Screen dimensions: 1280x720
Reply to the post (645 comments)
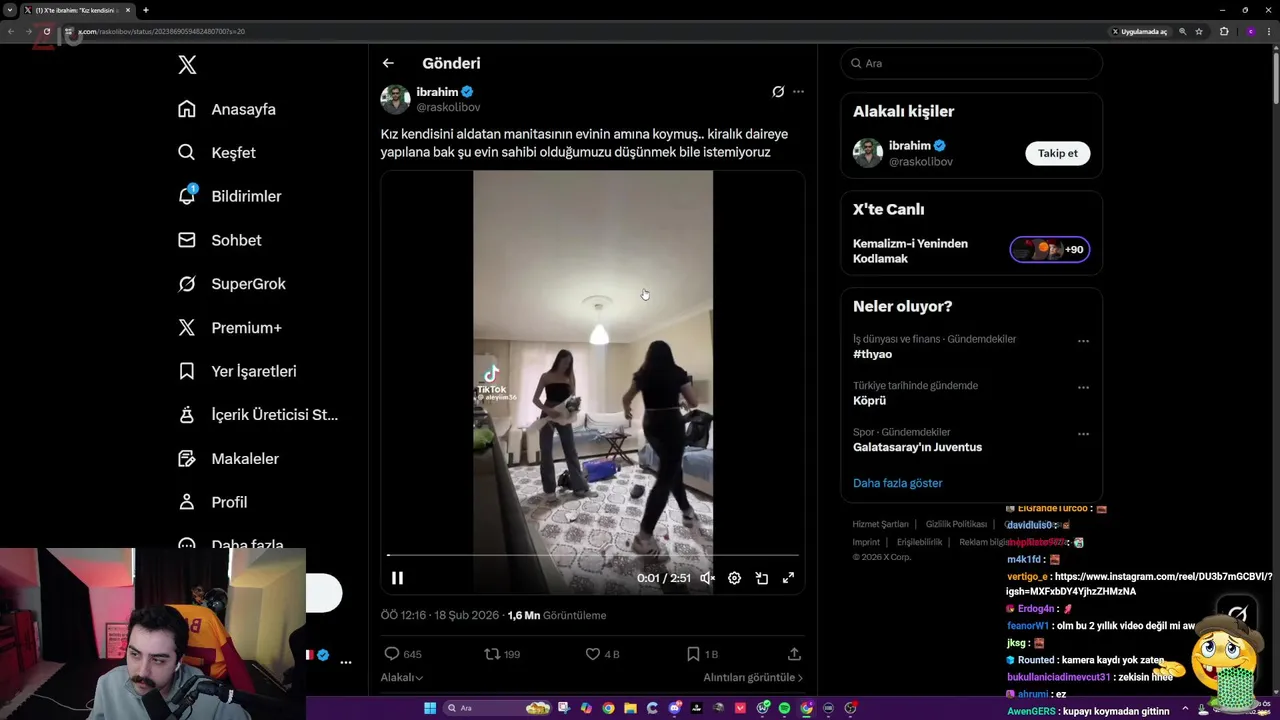[403, 654]
